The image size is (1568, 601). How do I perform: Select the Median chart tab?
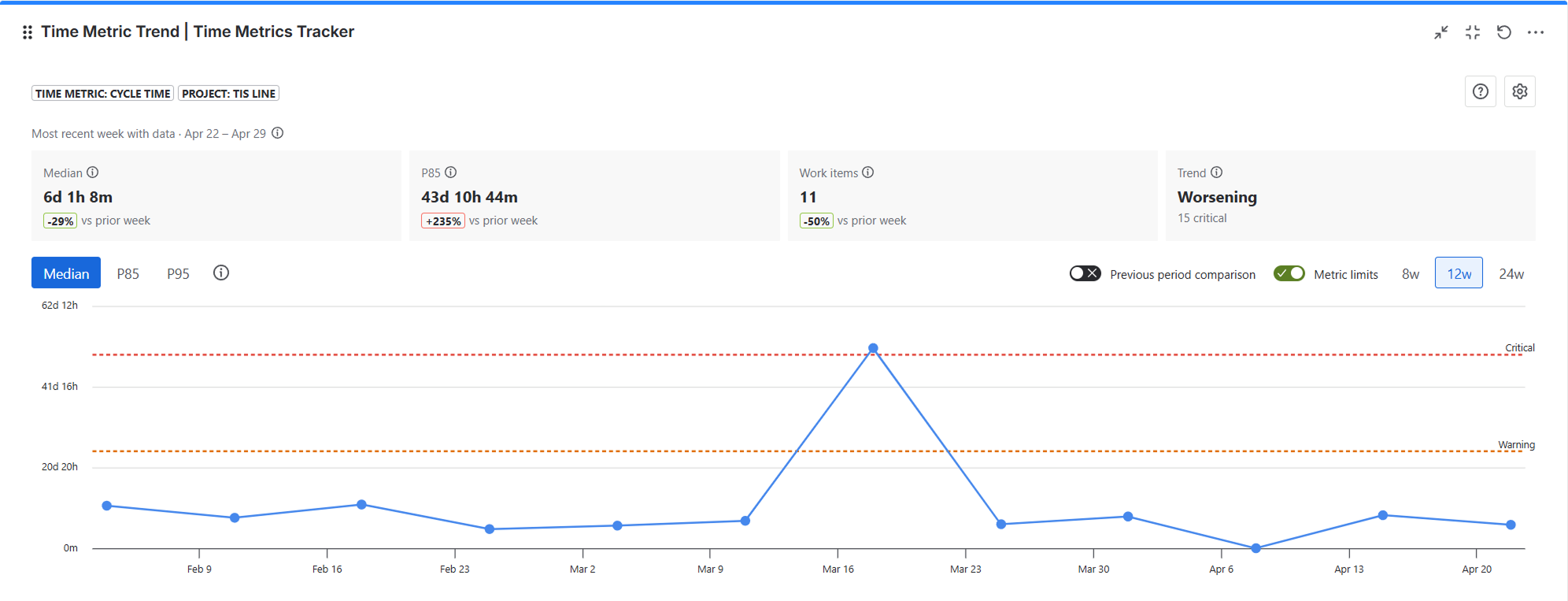coord(66,273)
